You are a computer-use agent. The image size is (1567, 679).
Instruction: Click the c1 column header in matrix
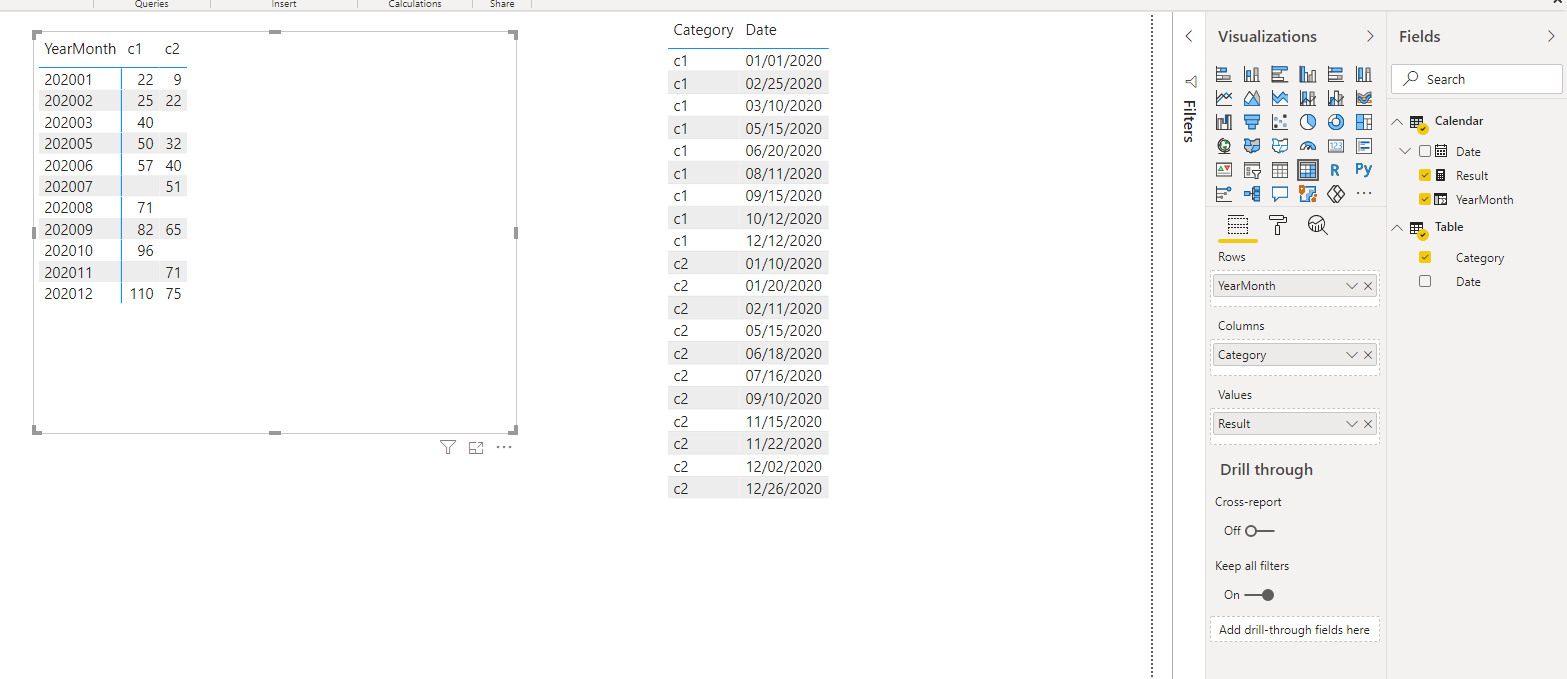135,49
